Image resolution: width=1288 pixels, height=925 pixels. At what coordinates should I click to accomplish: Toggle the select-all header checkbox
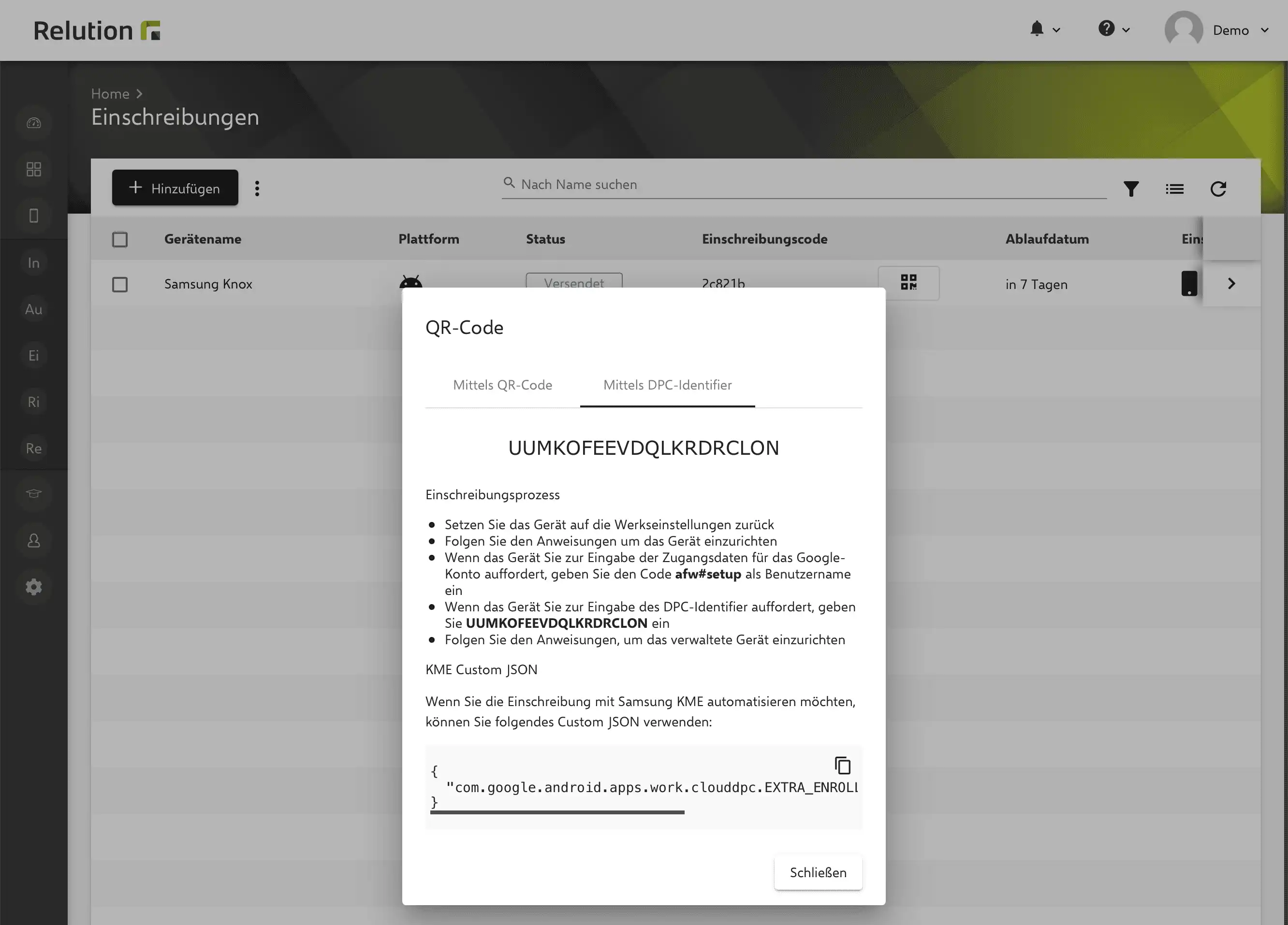(120, 240)
